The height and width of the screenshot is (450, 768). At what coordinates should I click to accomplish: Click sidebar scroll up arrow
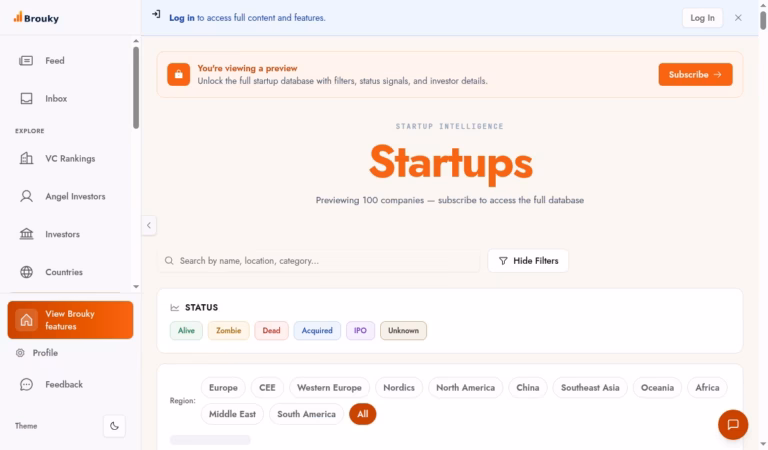coord(136,41)
